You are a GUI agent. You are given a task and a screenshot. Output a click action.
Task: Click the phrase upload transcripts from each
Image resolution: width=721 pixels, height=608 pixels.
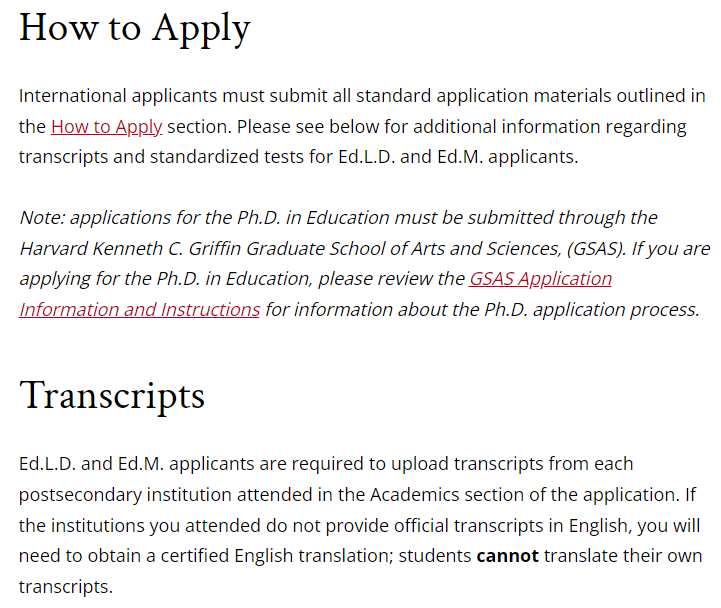pyautogui.click(x=512, y=464)
